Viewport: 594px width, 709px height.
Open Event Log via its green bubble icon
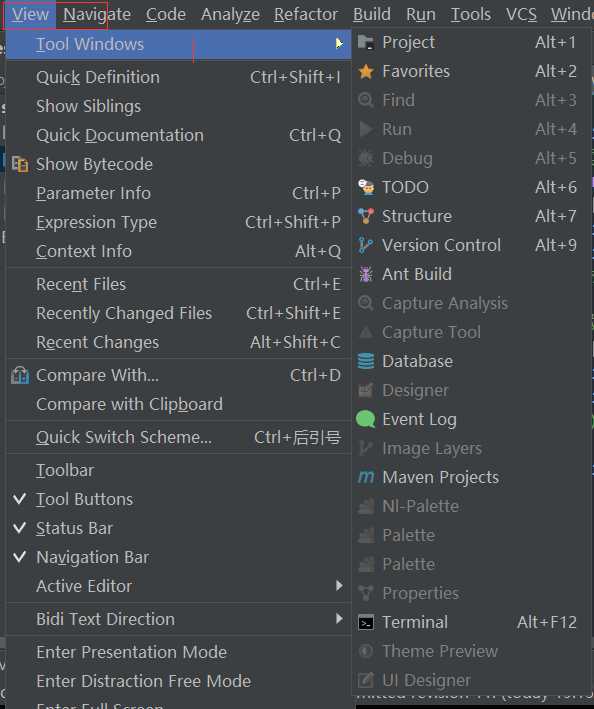click(366, 419)
